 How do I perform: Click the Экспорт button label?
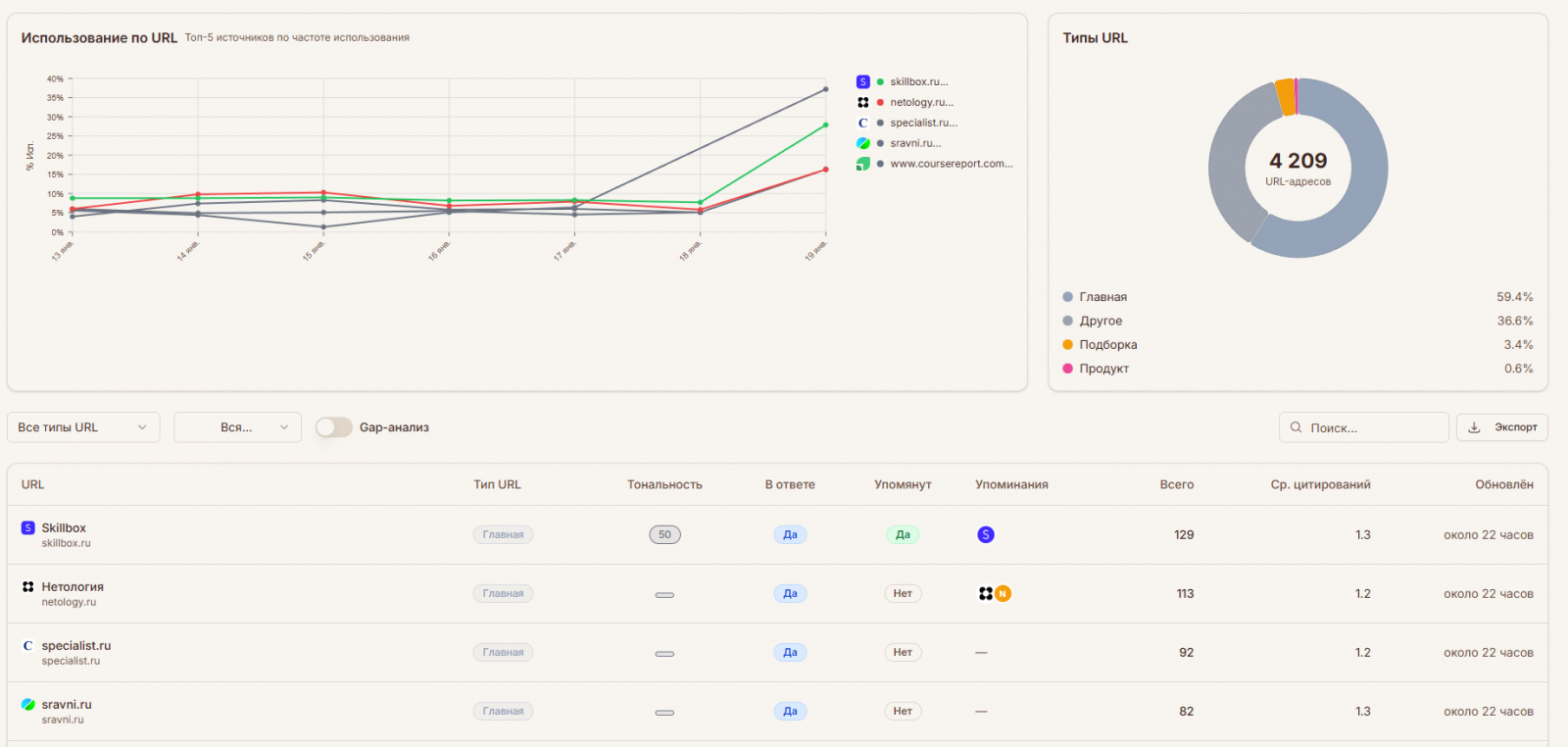[x=1516, y=428]
